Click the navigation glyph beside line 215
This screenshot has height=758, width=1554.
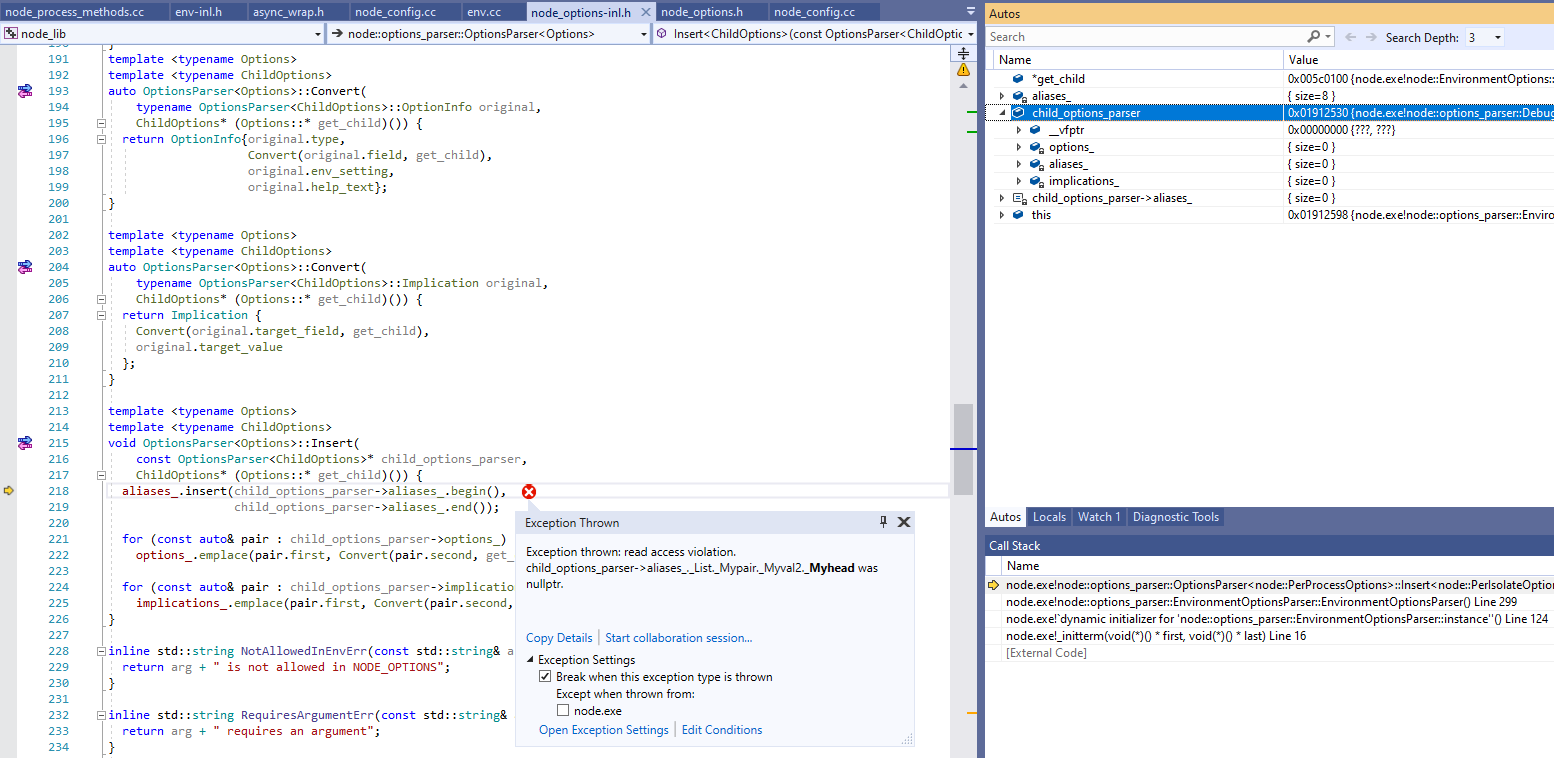(x=25, y=443)
